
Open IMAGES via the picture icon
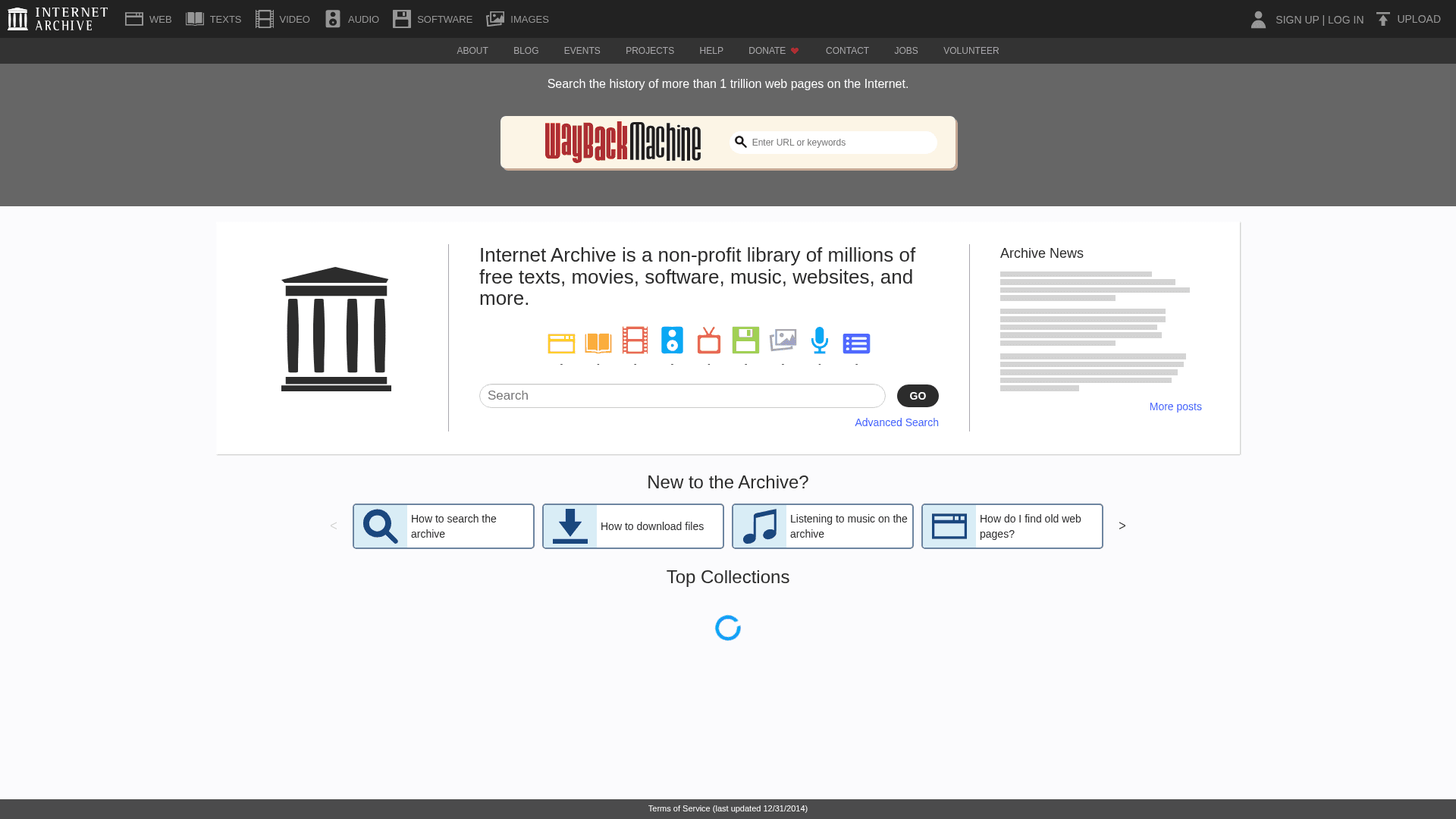[x=496, y=17]
